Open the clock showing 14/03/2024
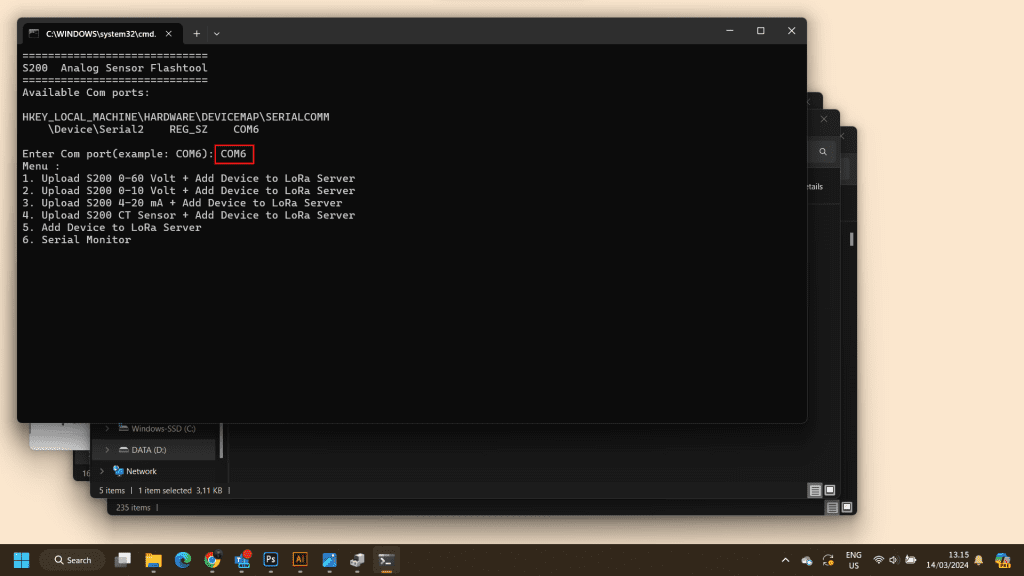The width and height of the screenshot is (1024, 576). pyautogui.click(x=958, y=560)
